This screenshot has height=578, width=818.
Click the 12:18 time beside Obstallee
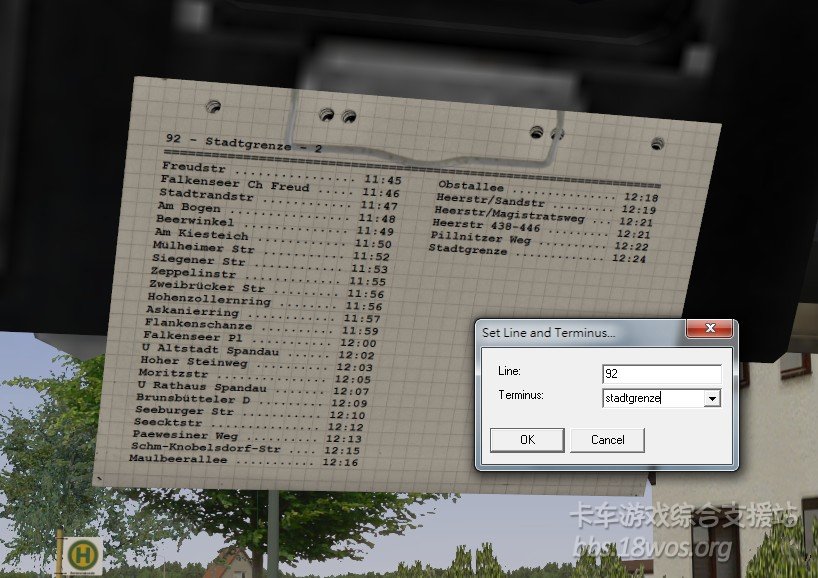[x=641, y=197]
